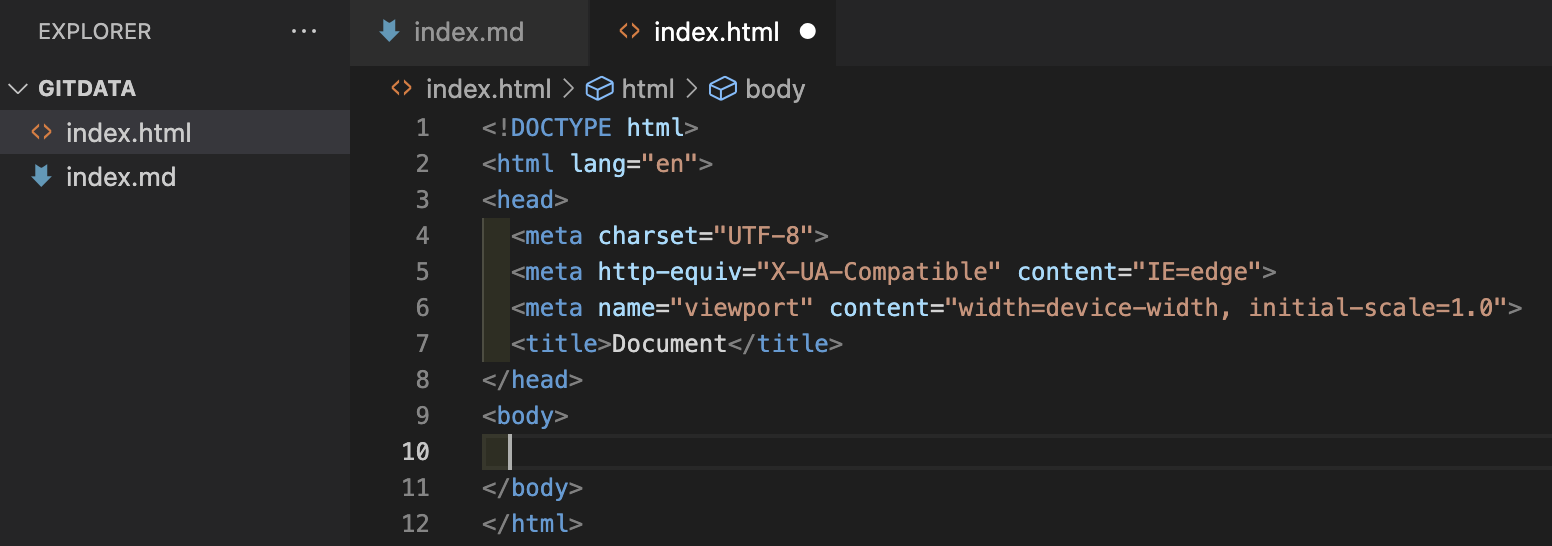
Task: Select index.md in the Explorer tree
Action: pos(175,177)
